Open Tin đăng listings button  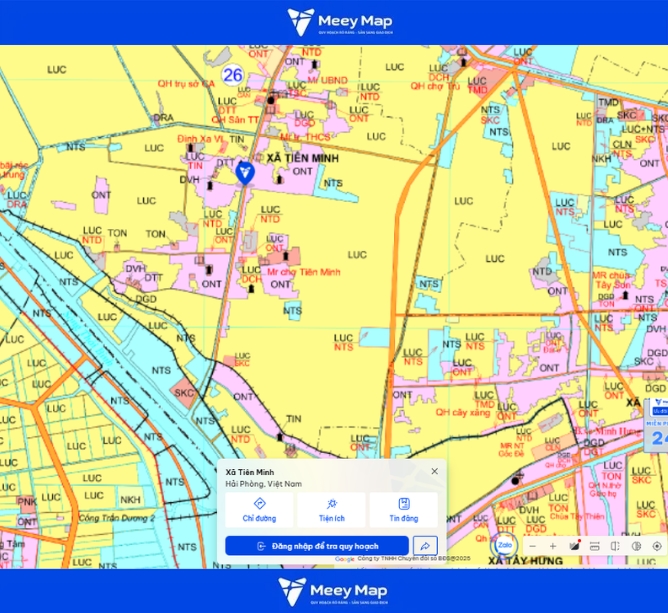click(x=403, y=510)
